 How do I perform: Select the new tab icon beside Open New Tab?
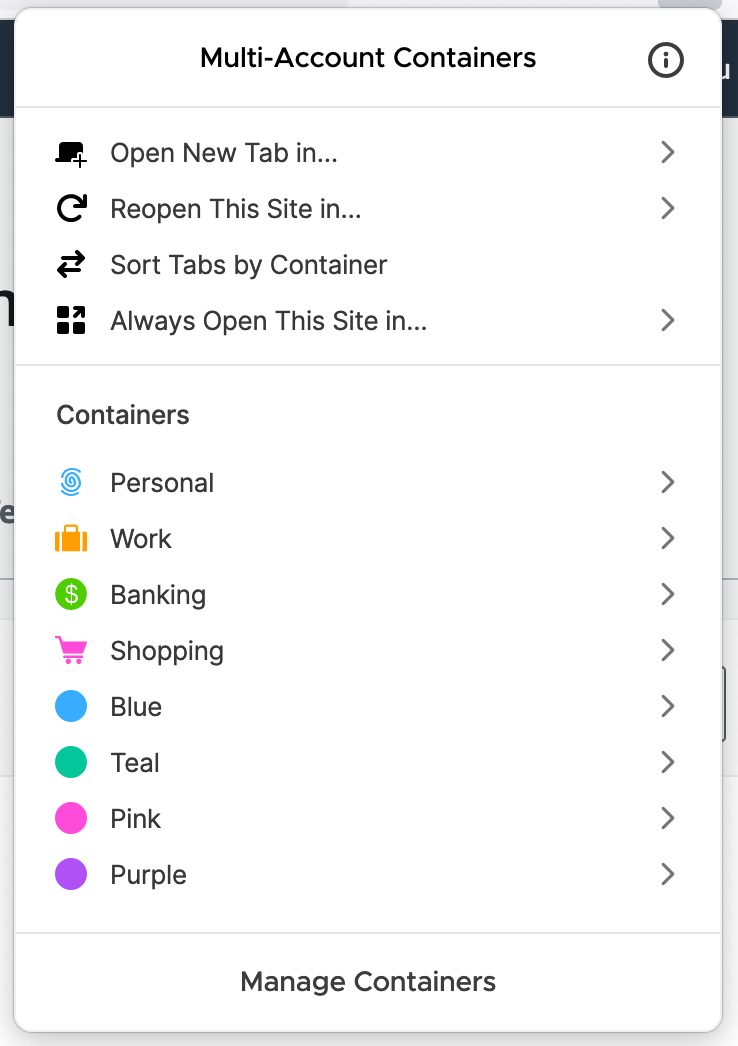point(70,152)
